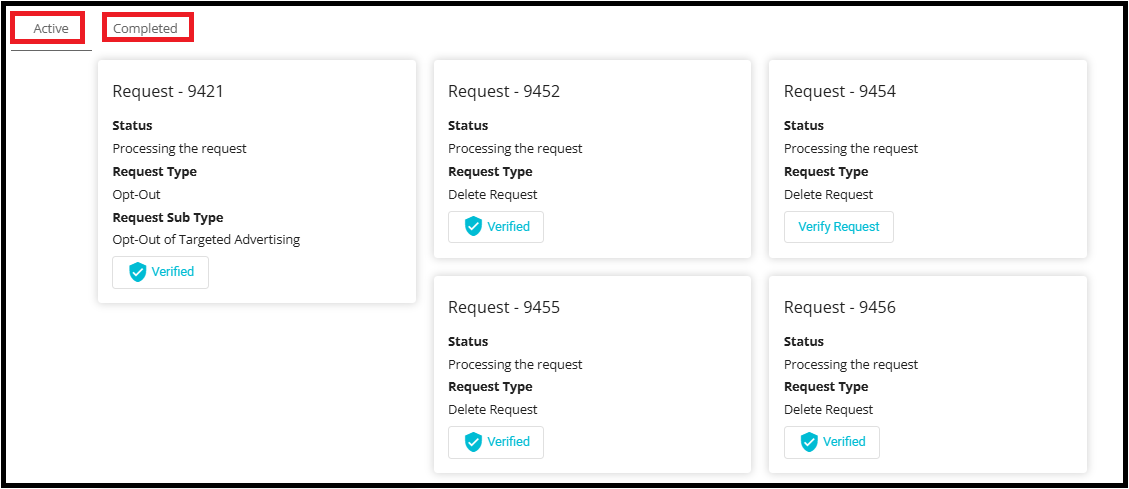The image size is (1129, 489).
Task: Click the Verified text on Request 9421
Action: pos(173,272)
